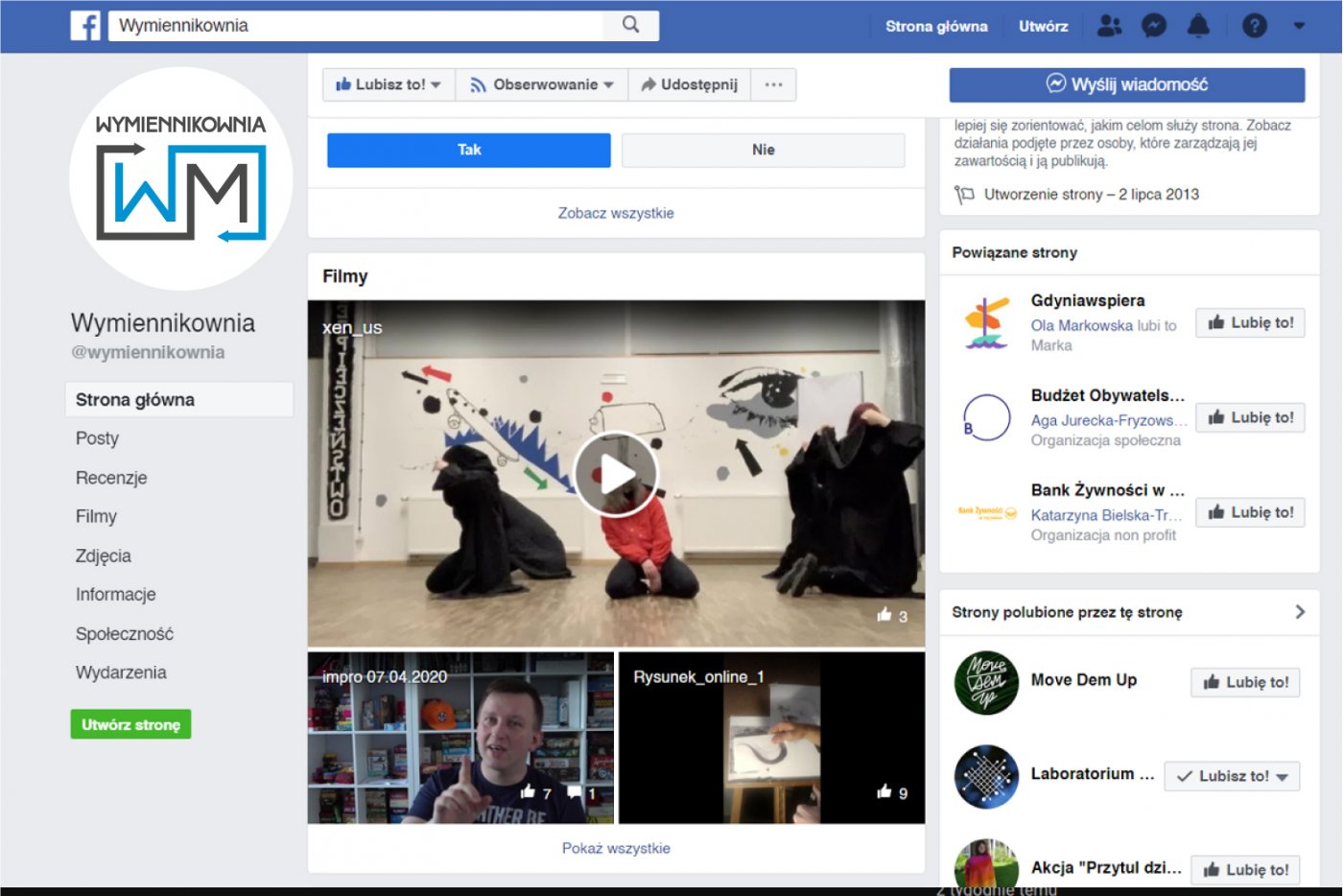The image size is (1343, 896).
Task: Open the Lubisz to! dropdown
Action: pyautogui.click(x=389, y=84)
